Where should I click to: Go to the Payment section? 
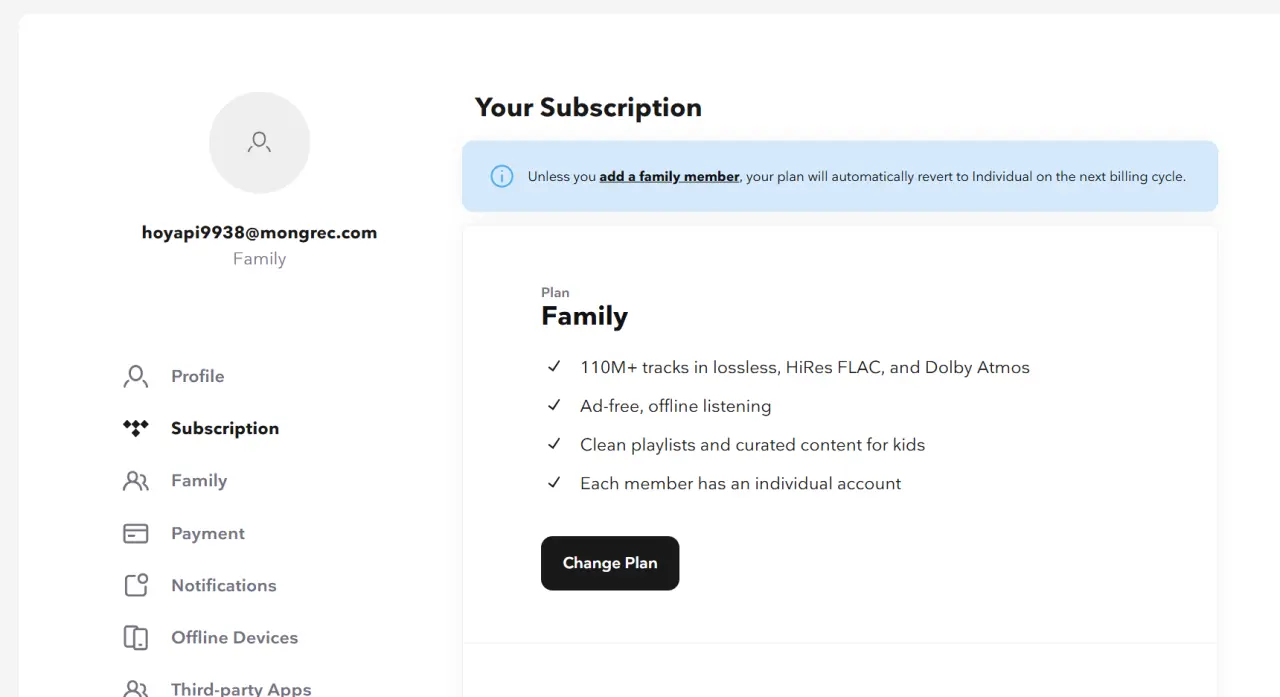pyautogui.click(x=208, y=533)
